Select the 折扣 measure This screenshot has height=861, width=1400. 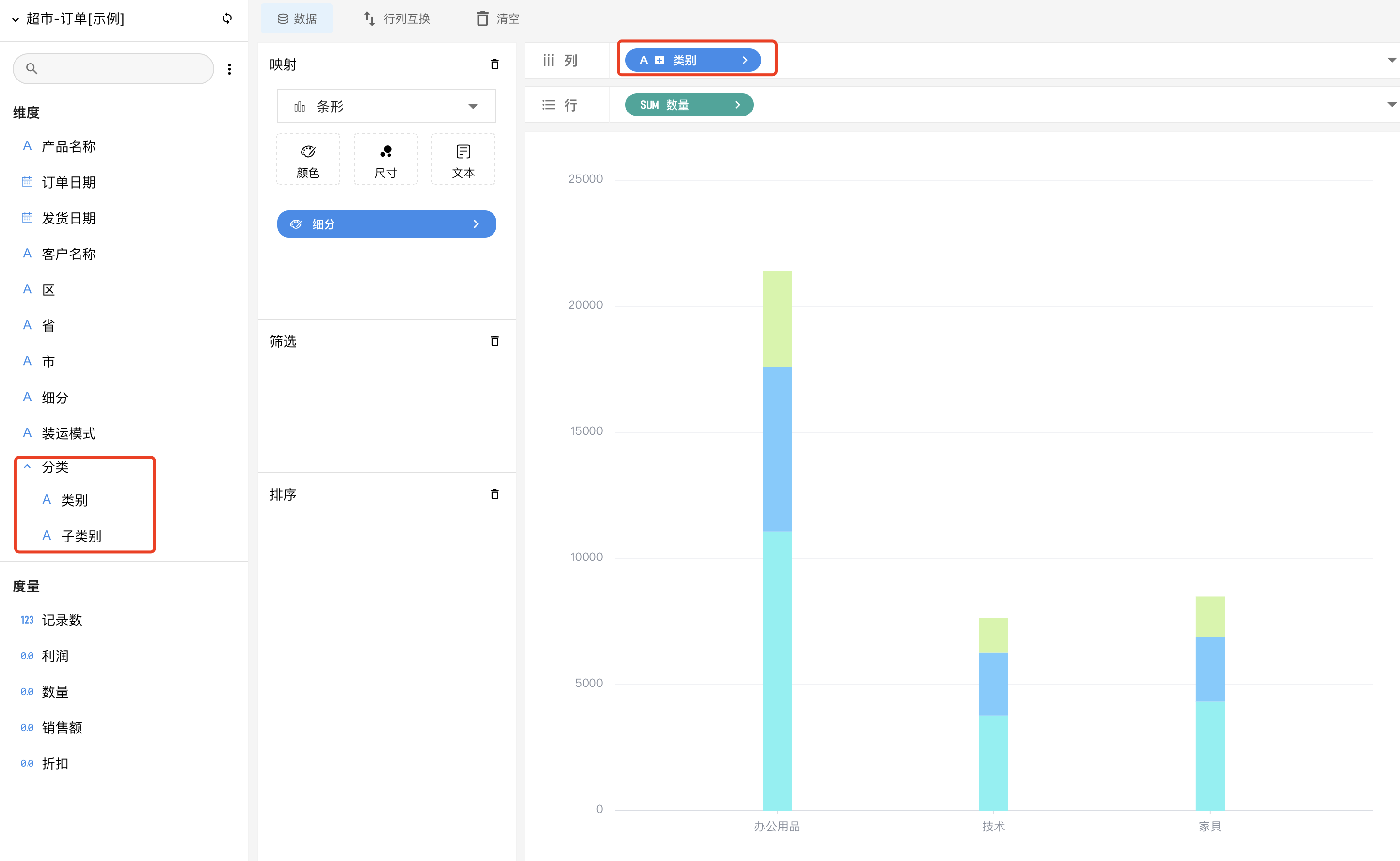point(55,764)
